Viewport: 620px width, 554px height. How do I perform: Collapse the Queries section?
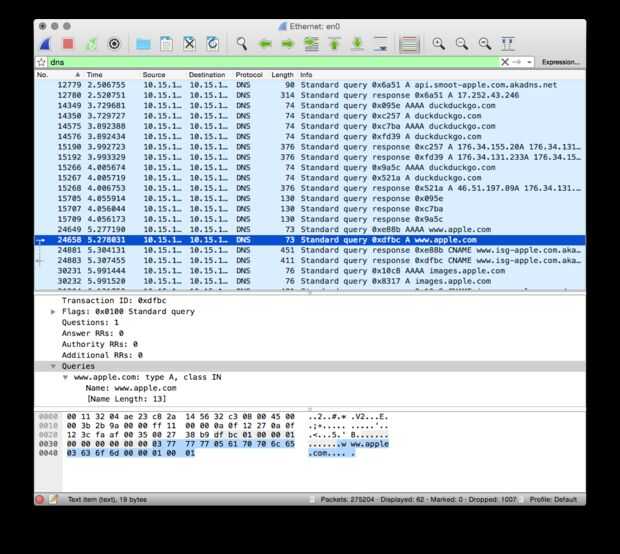(x=53, y=366)
